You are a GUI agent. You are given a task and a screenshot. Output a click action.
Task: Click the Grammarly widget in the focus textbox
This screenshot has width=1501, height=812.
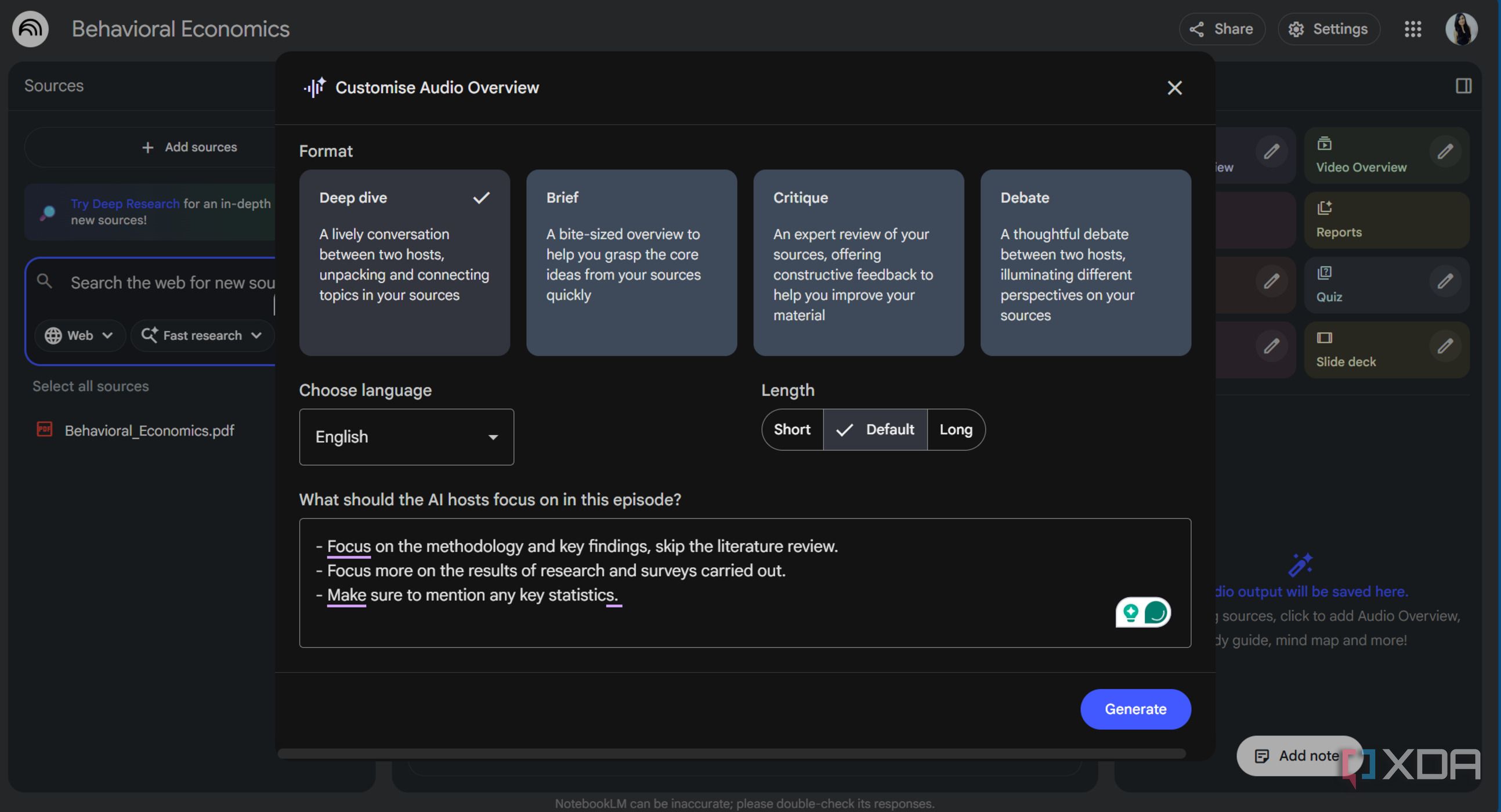tap(1142, 612)
